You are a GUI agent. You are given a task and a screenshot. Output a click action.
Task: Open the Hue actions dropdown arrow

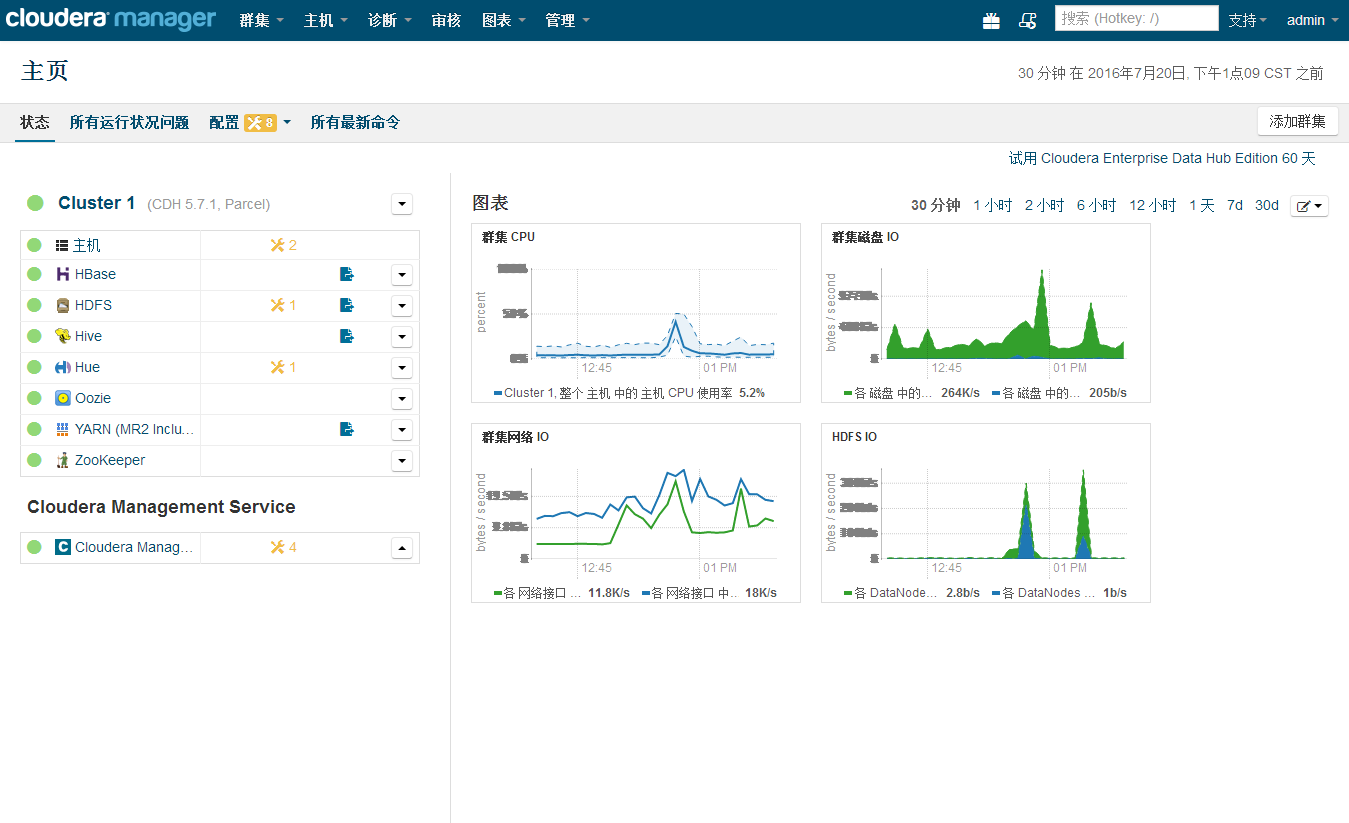point(402,367)
